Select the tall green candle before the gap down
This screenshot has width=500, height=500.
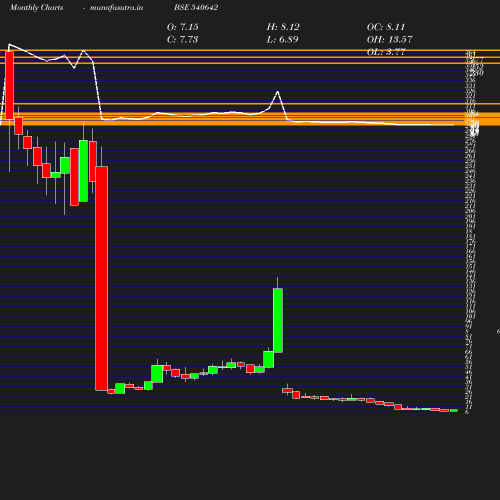(x=278, y=320)
